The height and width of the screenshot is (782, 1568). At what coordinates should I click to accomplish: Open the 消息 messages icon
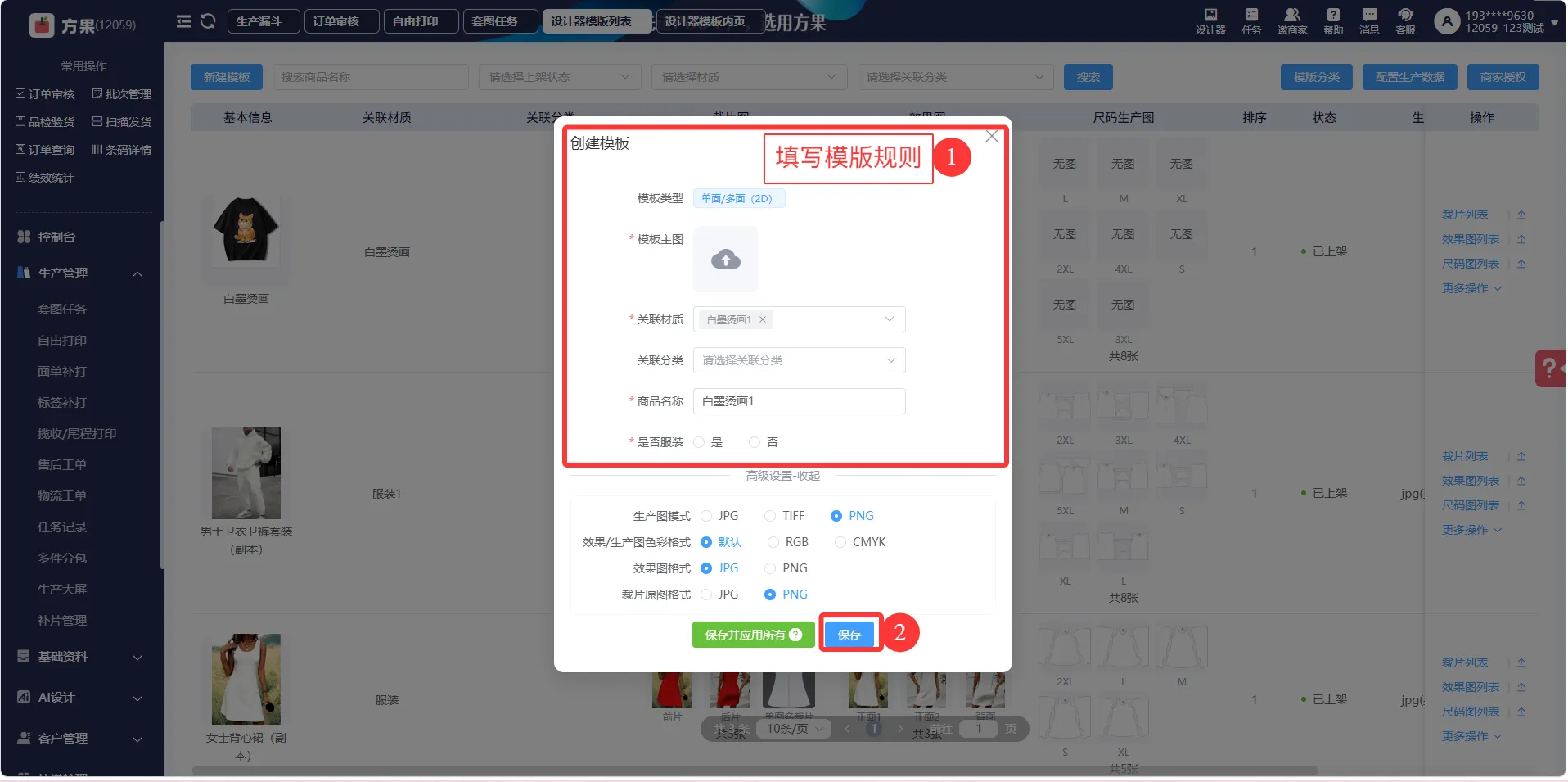tap(1369, 21)
